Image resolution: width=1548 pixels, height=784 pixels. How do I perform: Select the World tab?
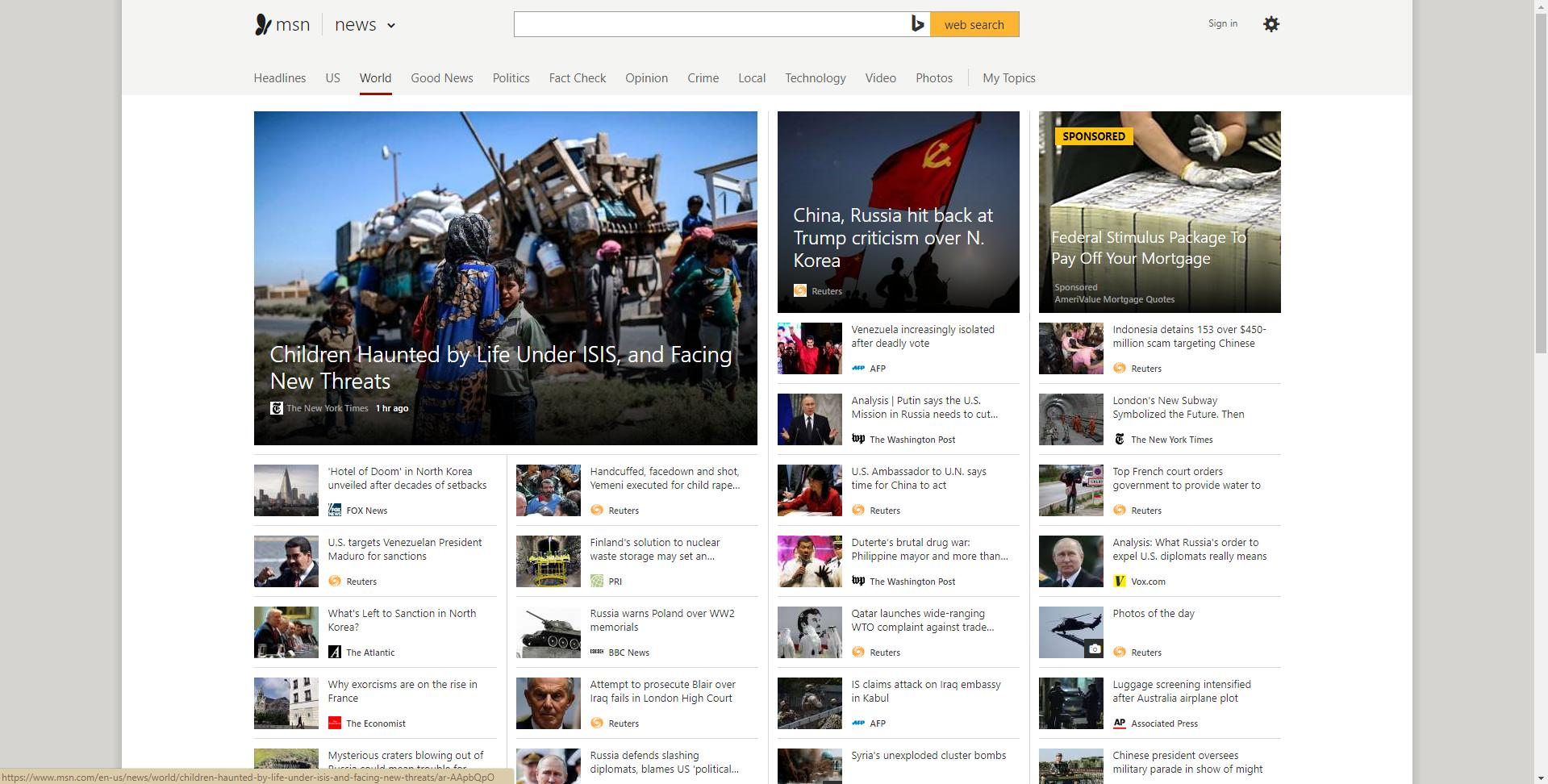point(376,78)
